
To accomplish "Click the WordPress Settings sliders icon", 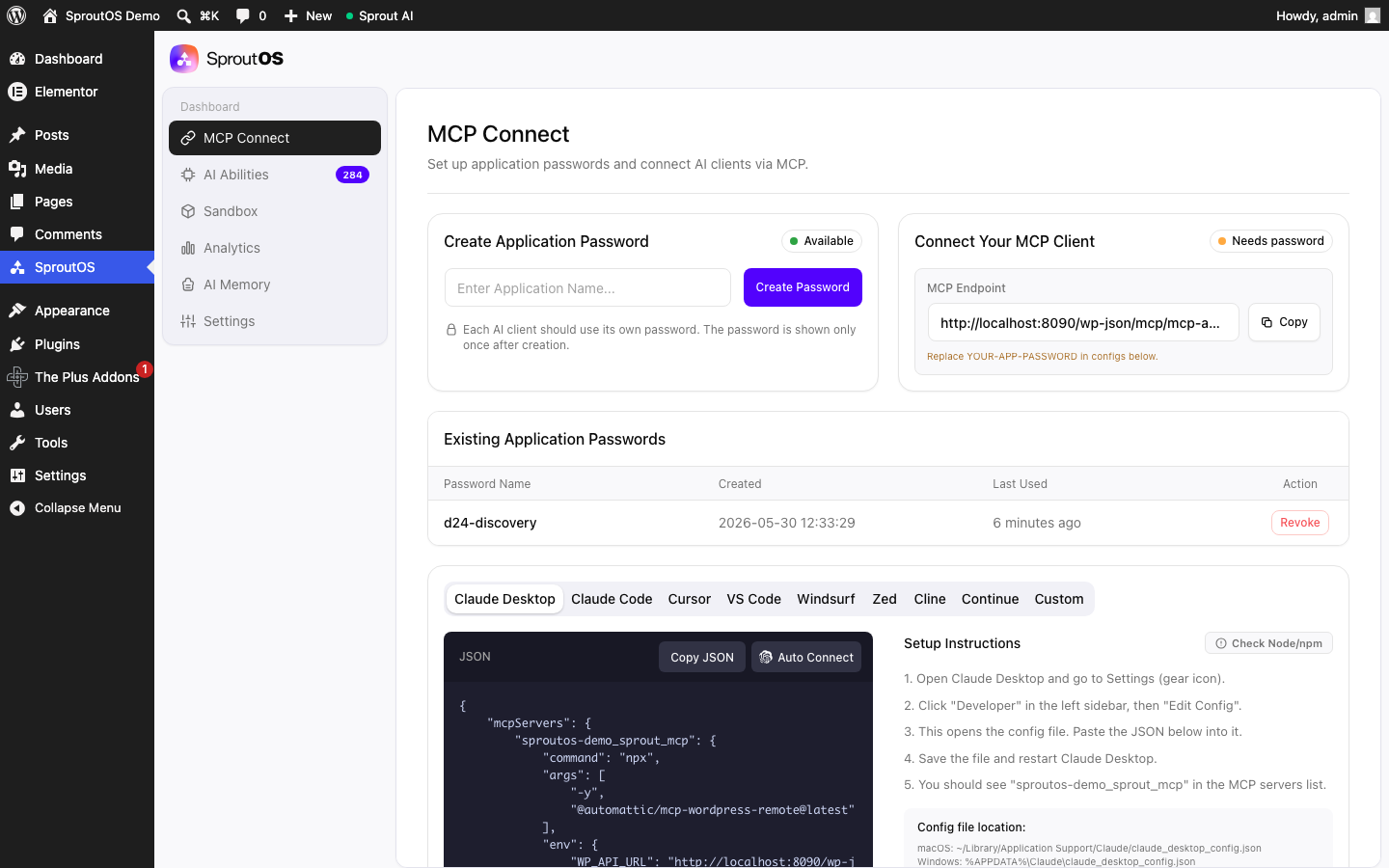I will click(17, 475).
